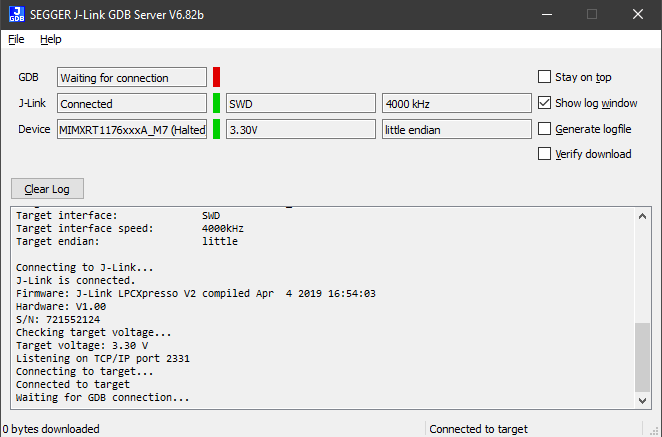This screenshot has height=437, width=662.
Task: Enable the Stay on top checkbox
Action: click(545, 77)
